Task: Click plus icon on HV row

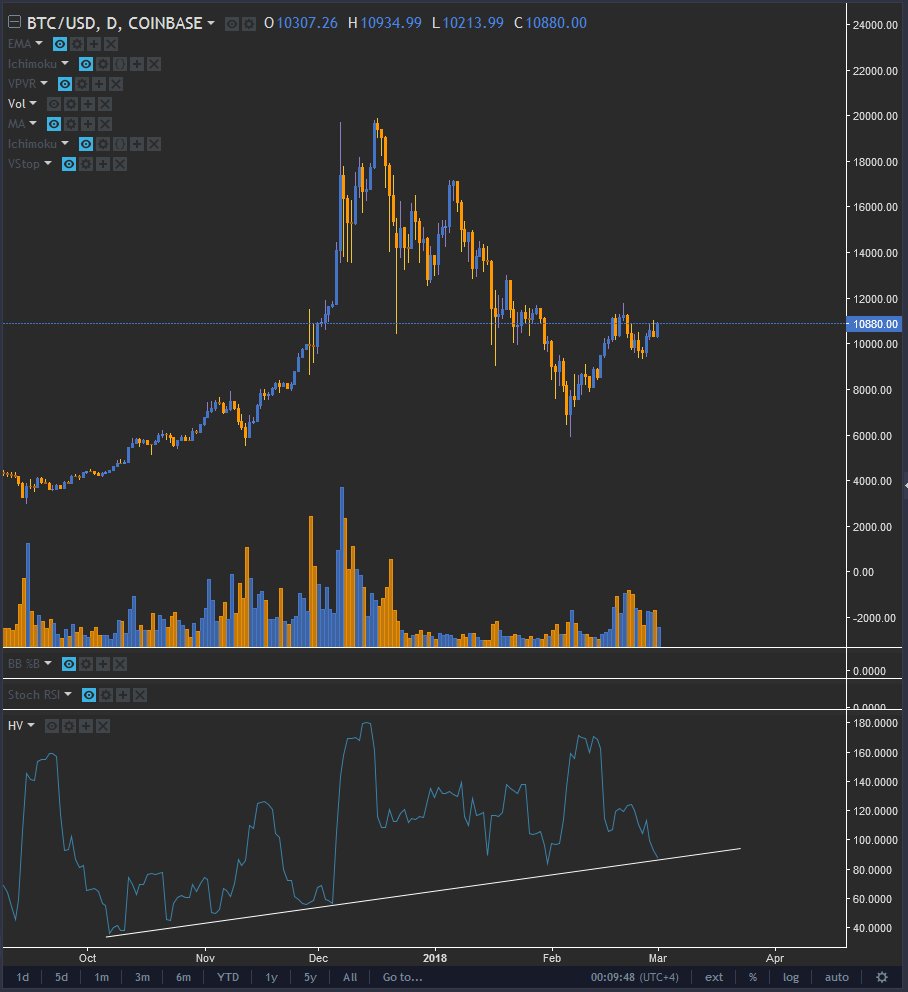Action: pos(86,726)
